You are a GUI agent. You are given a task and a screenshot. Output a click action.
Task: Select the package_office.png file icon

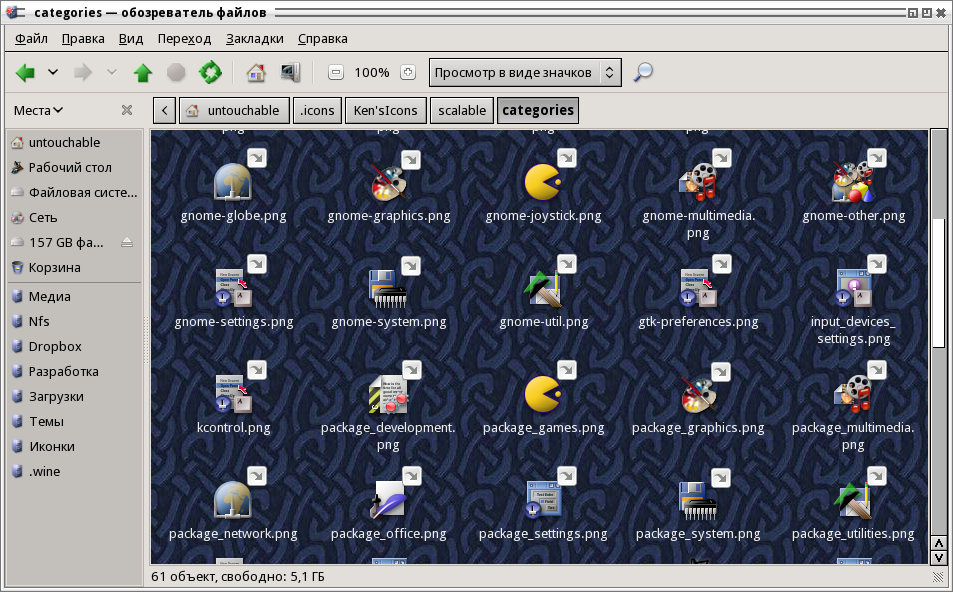(388, 500)
